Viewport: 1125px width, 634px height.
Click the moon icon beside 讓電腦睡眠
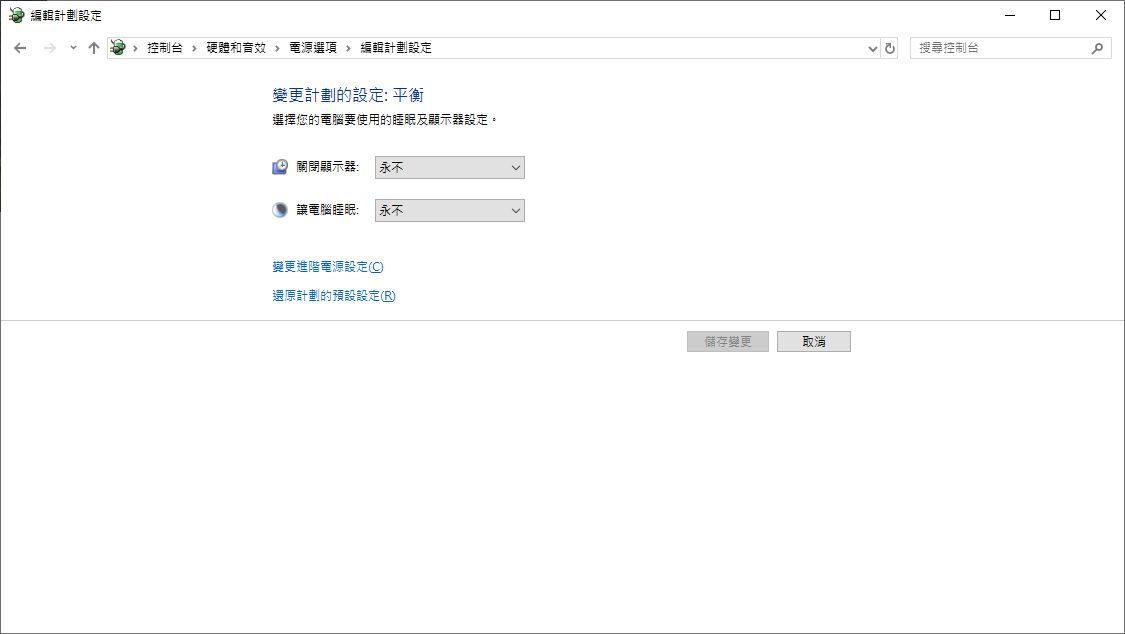281,210
